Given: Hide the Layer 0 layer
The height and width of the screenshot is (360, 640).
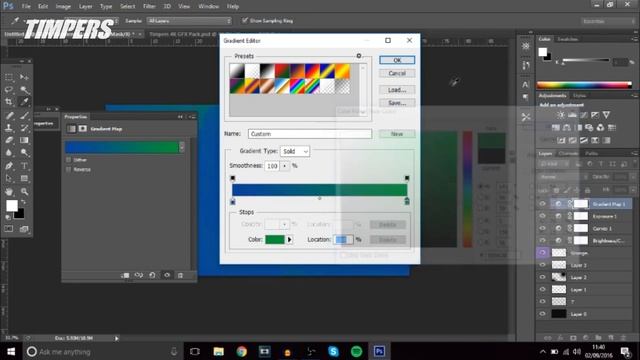Looking at the screenshot, I should (542, 314).
